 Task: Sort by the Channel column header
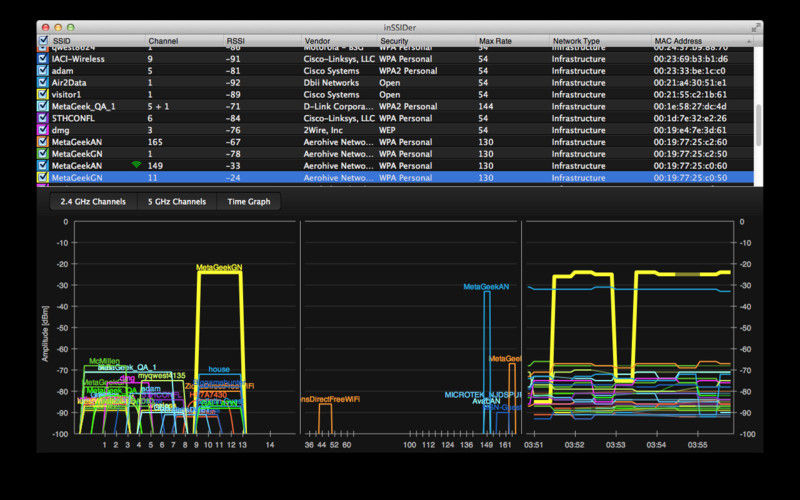163,41
